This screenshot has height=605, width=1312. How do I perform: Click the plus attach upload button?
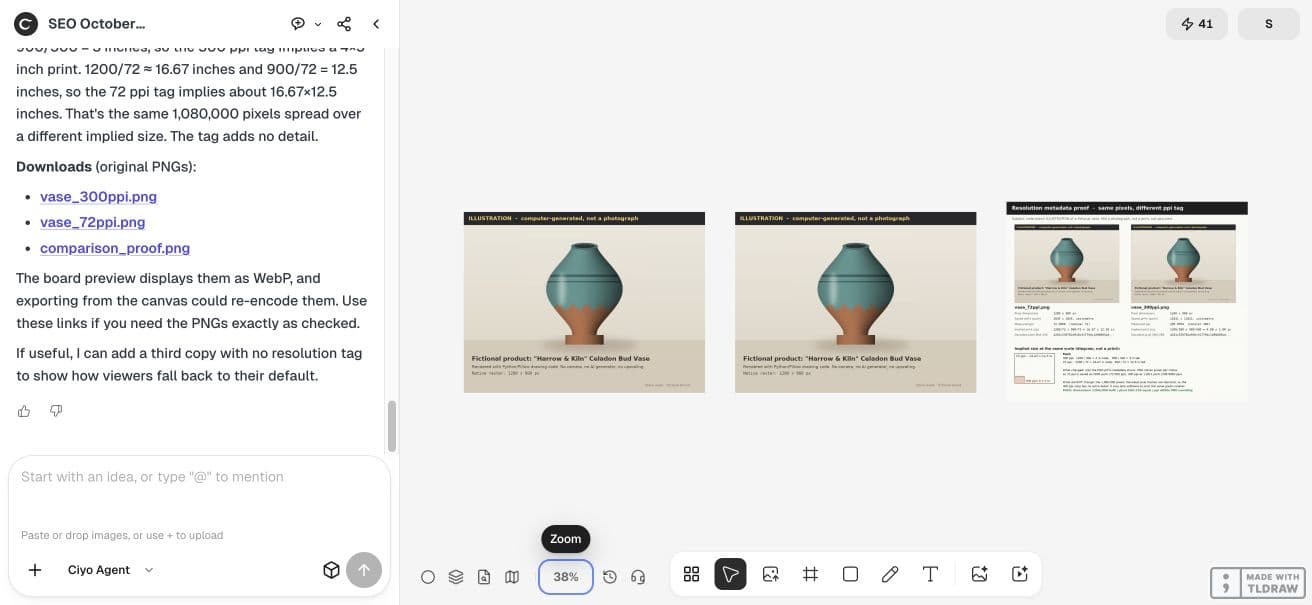pos(35,570)
